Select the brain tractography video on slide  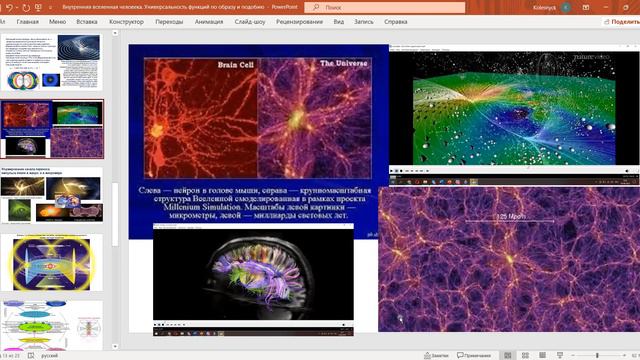pyautogui.click(x=253, y=279)
